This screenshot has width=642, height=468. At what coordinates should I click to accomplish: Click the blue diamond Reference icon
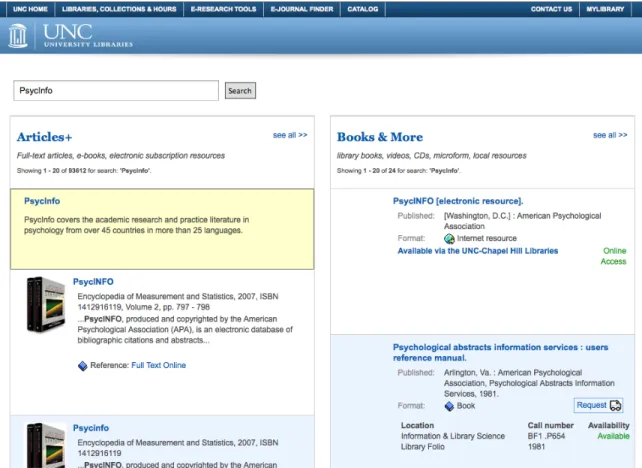coord(83,366)
